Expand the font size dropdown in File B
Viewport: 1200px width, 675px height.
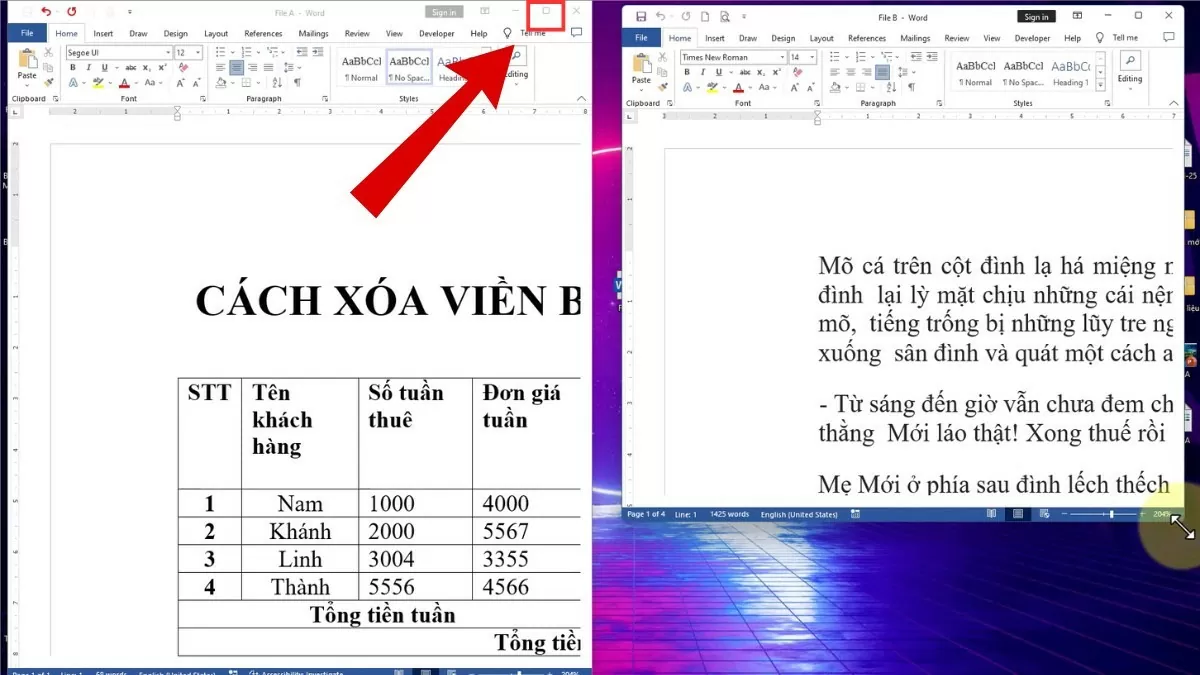812,57
